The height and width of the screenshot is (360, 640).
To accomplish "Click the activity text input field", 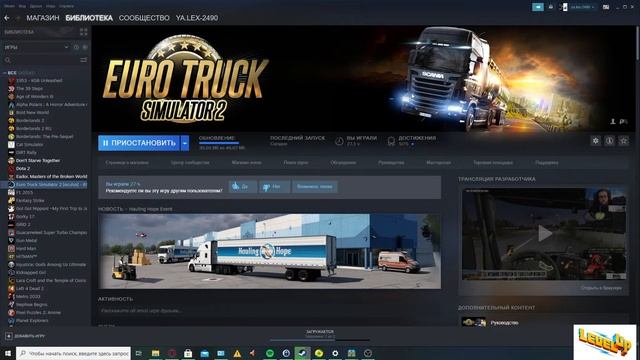I will coord(269,311).
